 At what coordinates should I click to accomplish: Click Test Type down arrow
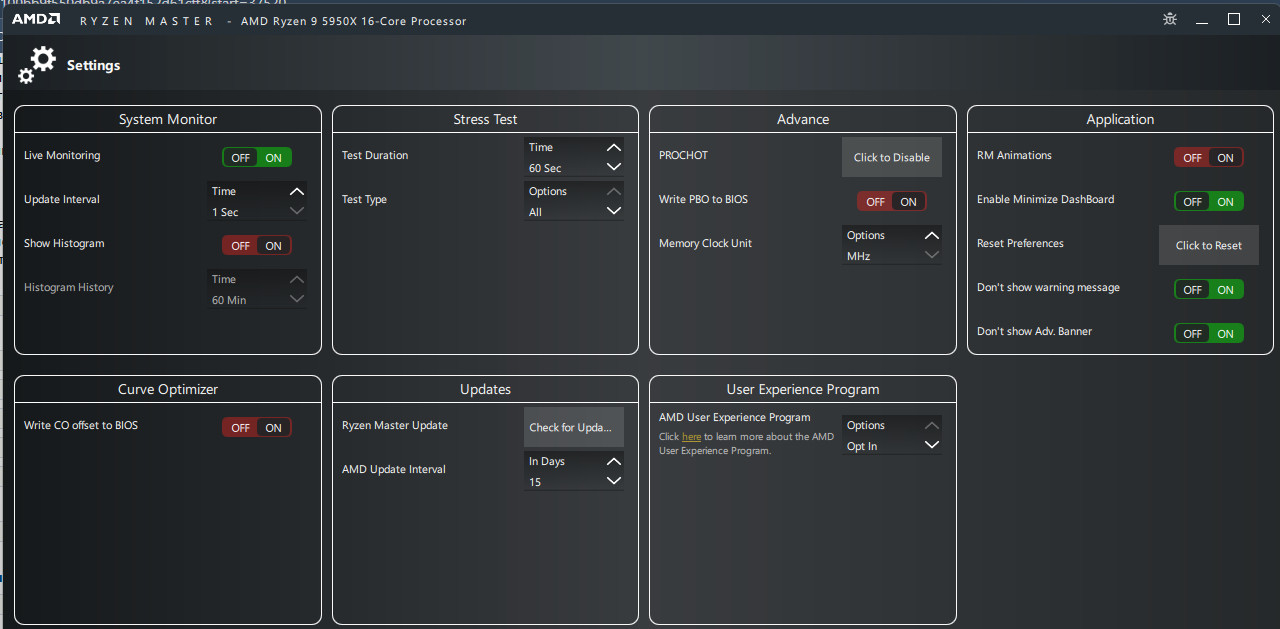614,211
